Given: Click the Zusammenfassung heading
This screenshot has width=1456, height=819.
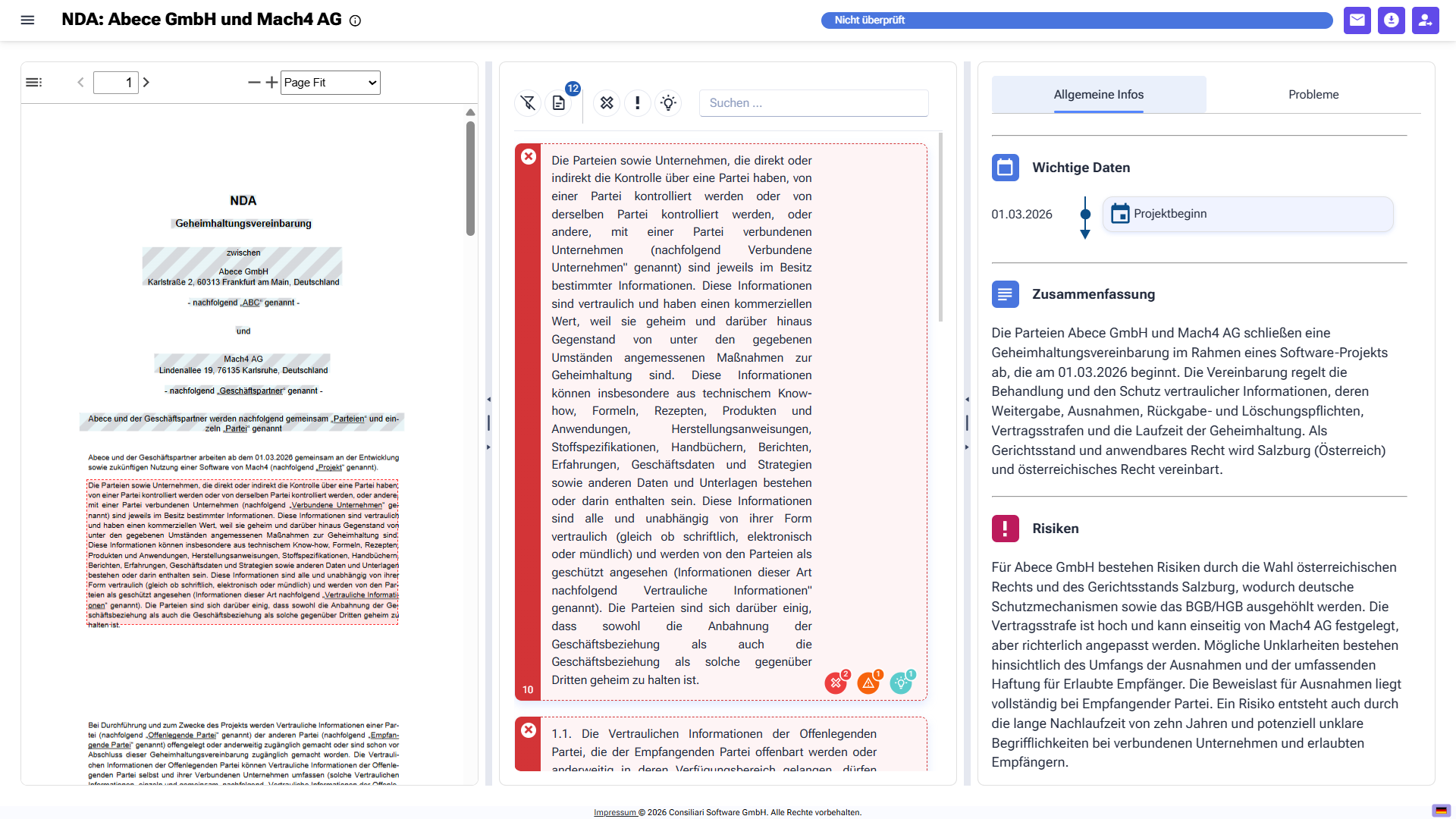Looking at the screenshot, I should (x=1094, y=294).
